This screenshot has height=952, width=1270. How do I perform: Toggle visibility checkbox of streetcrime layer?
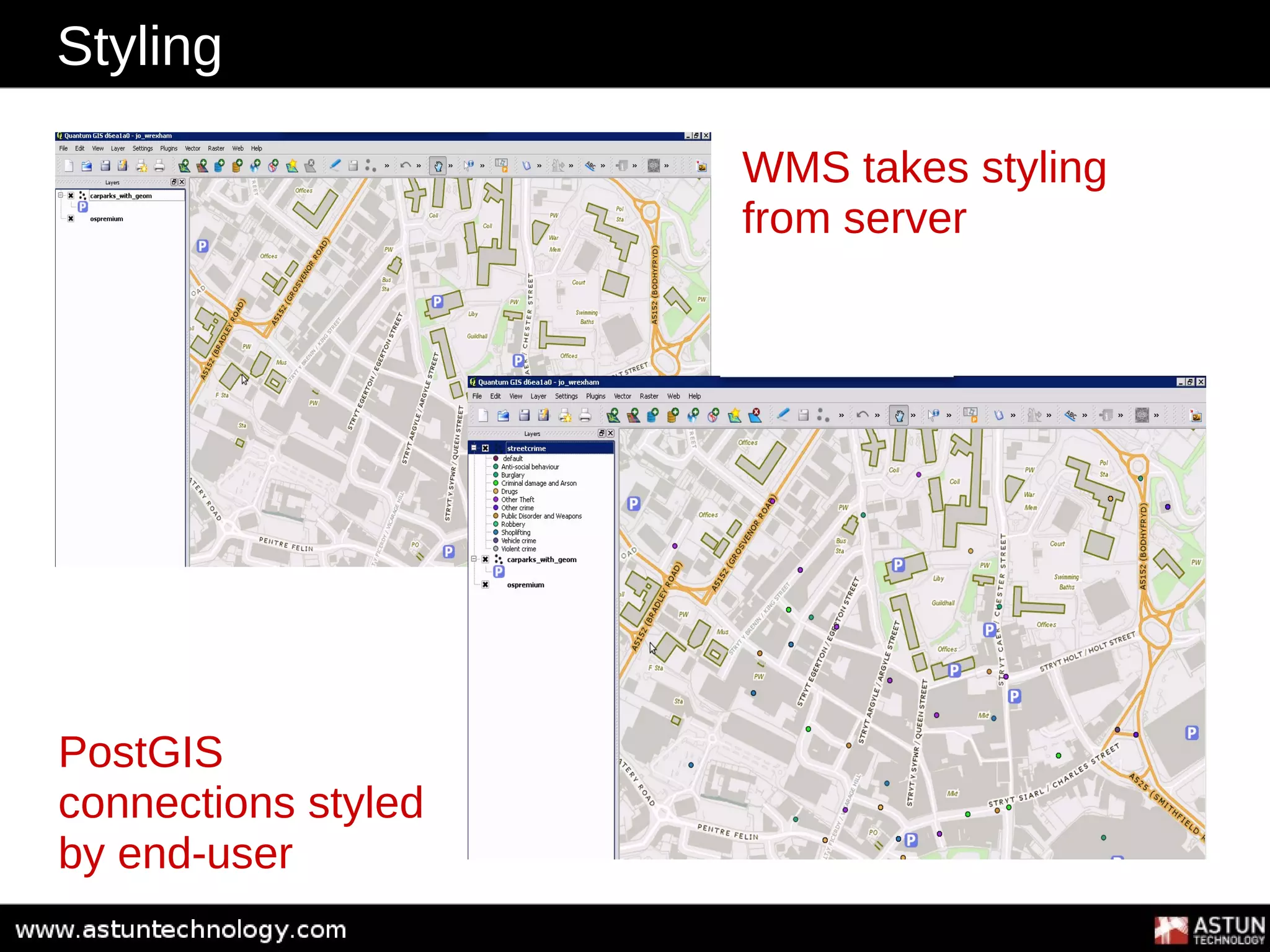[x=486, y=448]
